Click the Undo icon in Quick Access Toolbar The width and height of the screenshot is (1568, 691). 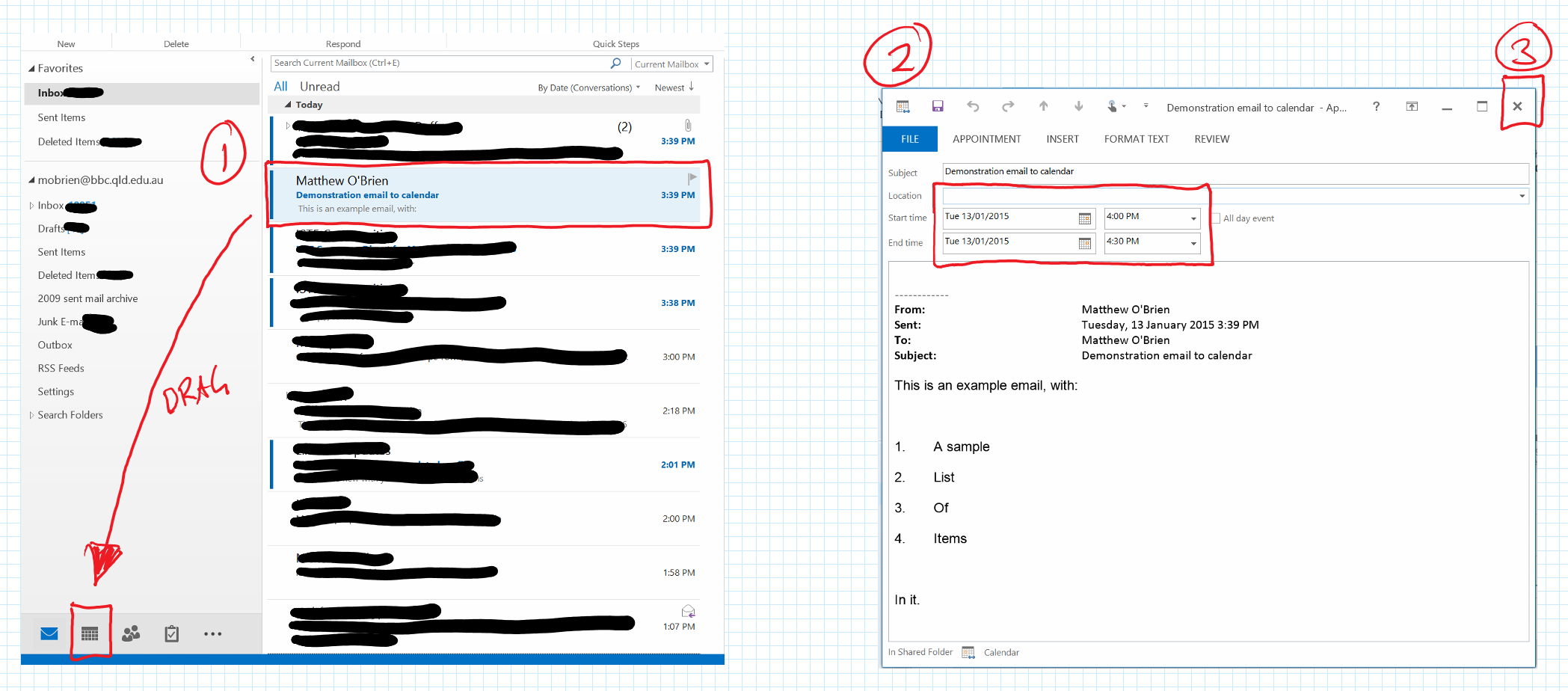point(973,106)
